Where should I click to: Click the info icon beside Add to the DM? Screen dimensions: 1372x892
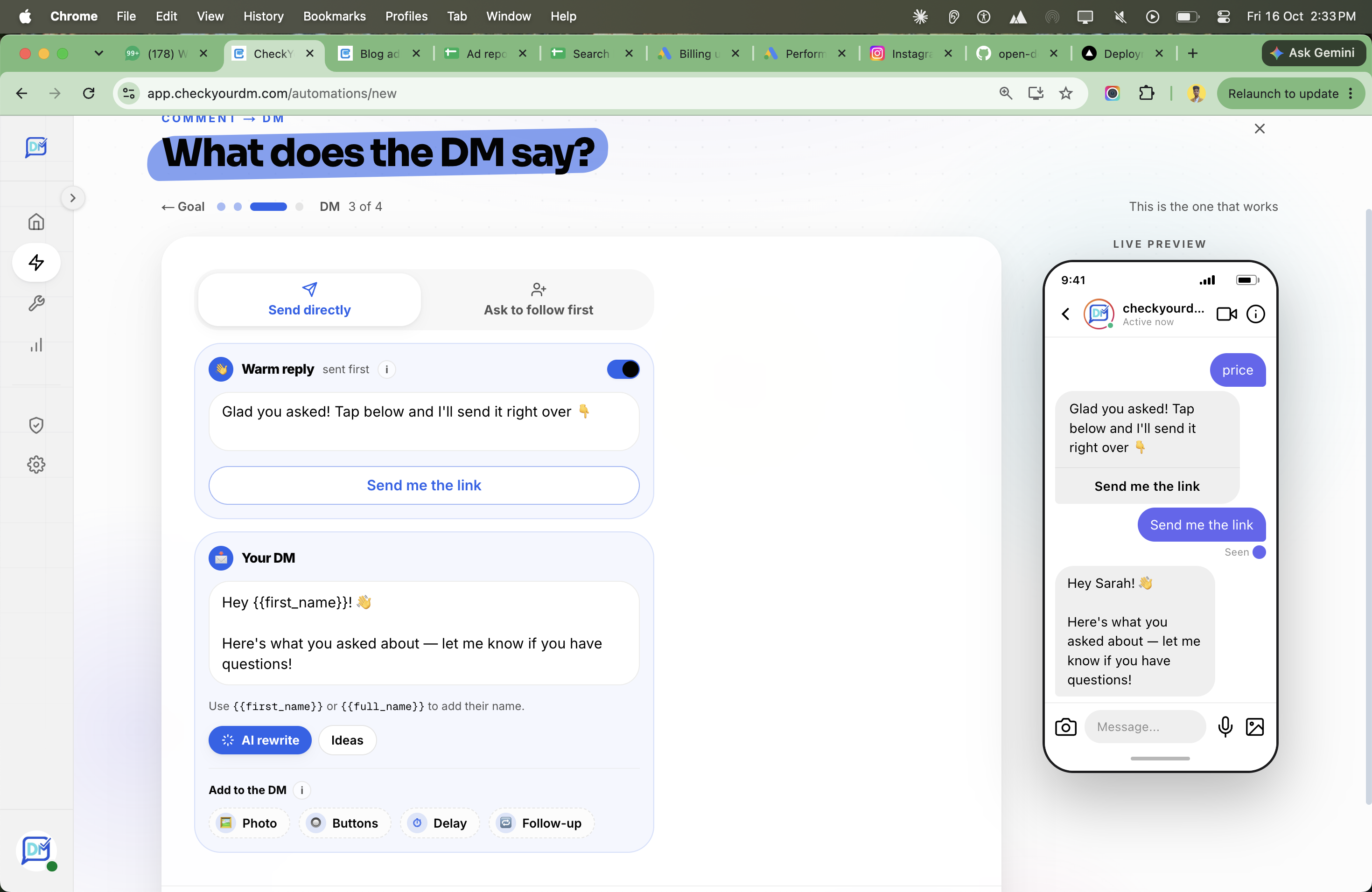point(301,790)
